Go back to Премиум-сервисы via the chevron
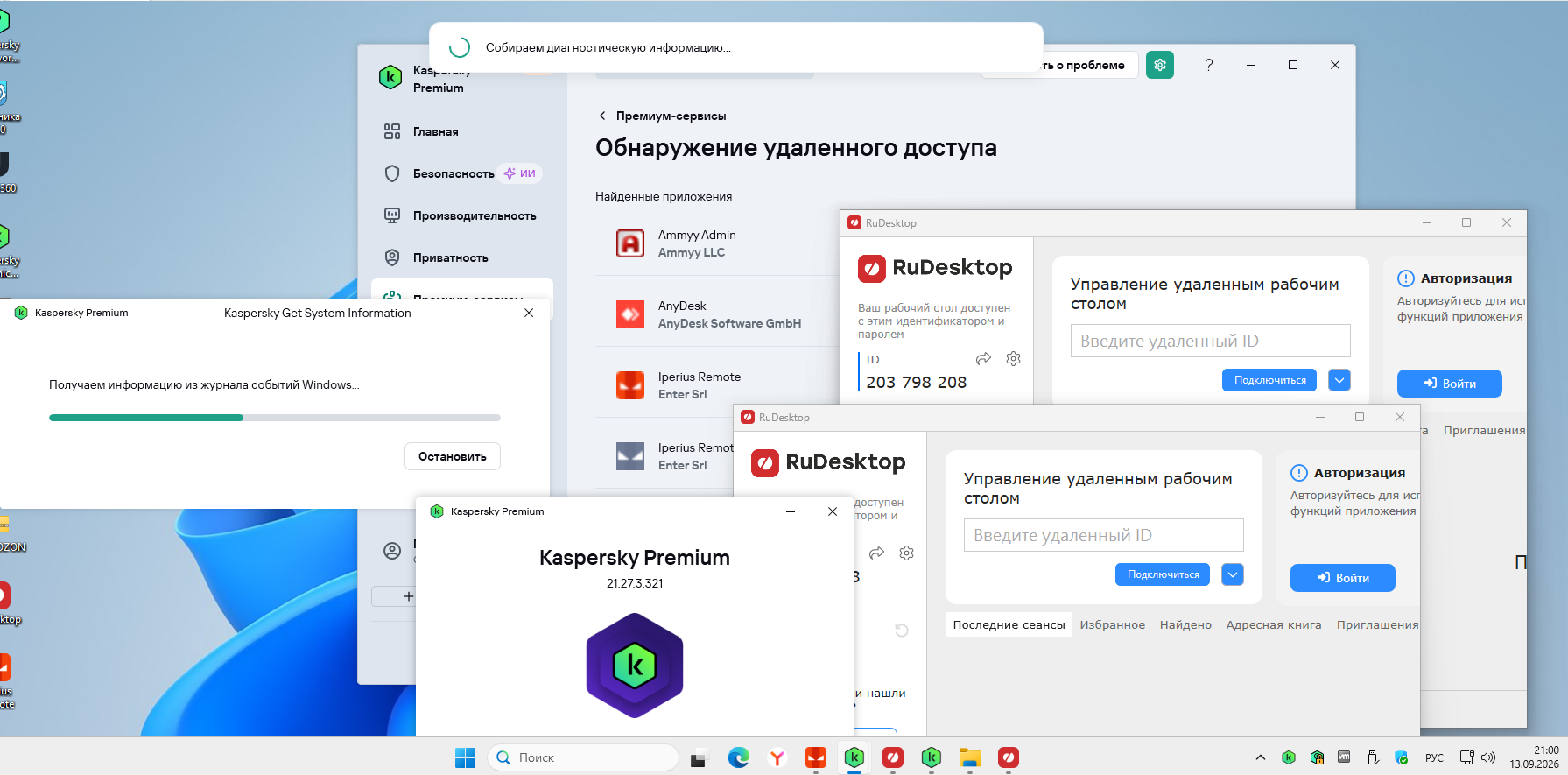The width and height of the screenshot is (1568, 775). click(x=602, y=116)
